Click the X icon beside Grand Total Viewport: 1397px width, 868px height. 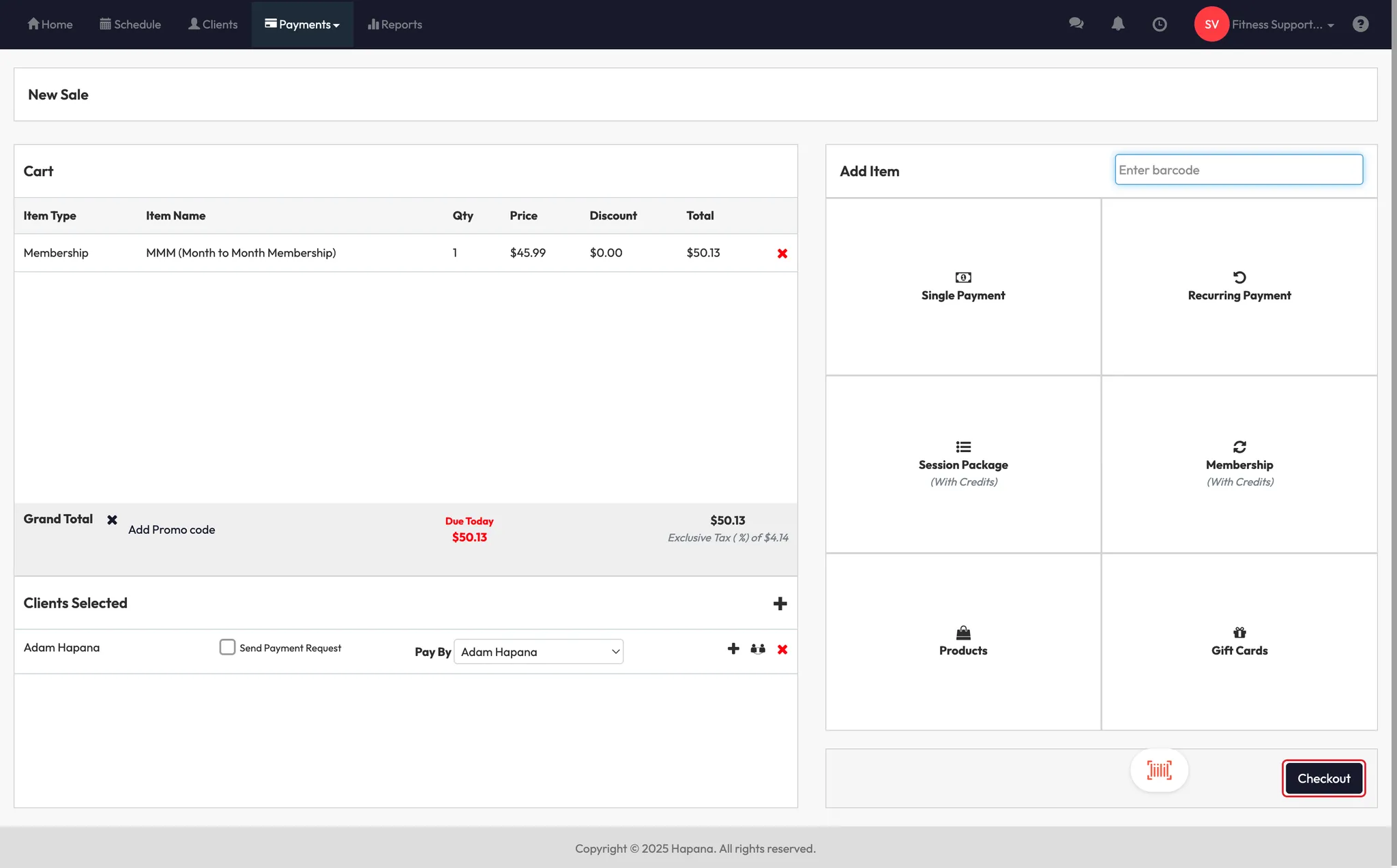[x=112, y=520]
